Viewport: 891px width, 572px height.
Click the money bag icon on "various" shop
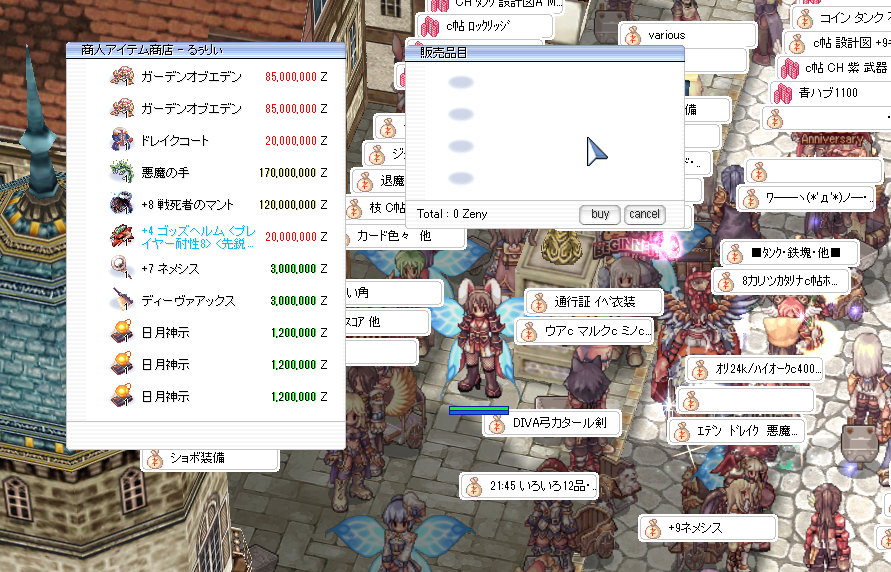pyautogui.click(x=631, y=36)
